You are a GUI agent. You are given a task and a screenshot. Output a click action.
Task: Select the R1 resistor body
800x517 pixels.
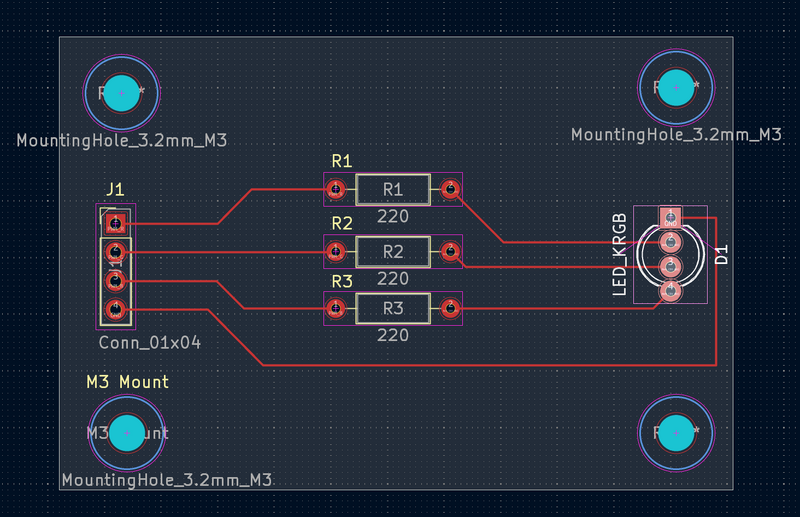pos(393,189)
